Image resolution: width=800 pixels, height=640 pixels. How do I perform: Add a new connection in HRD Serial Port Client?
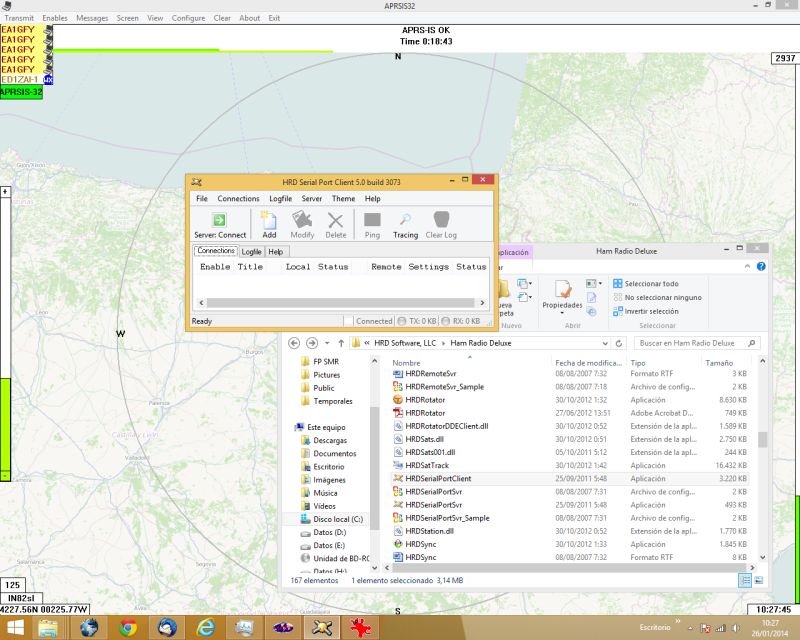tap(269, 224)
